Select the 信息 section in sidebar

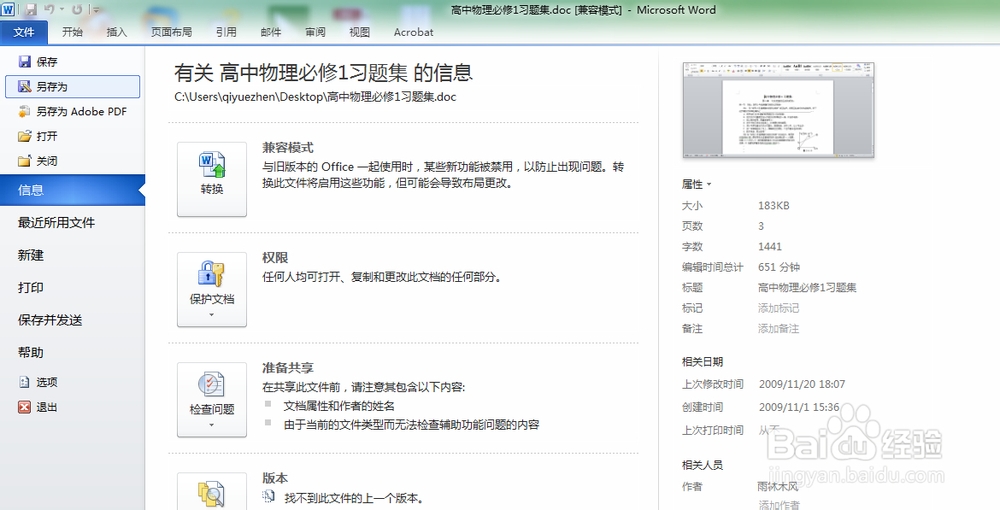click(72, 190)
